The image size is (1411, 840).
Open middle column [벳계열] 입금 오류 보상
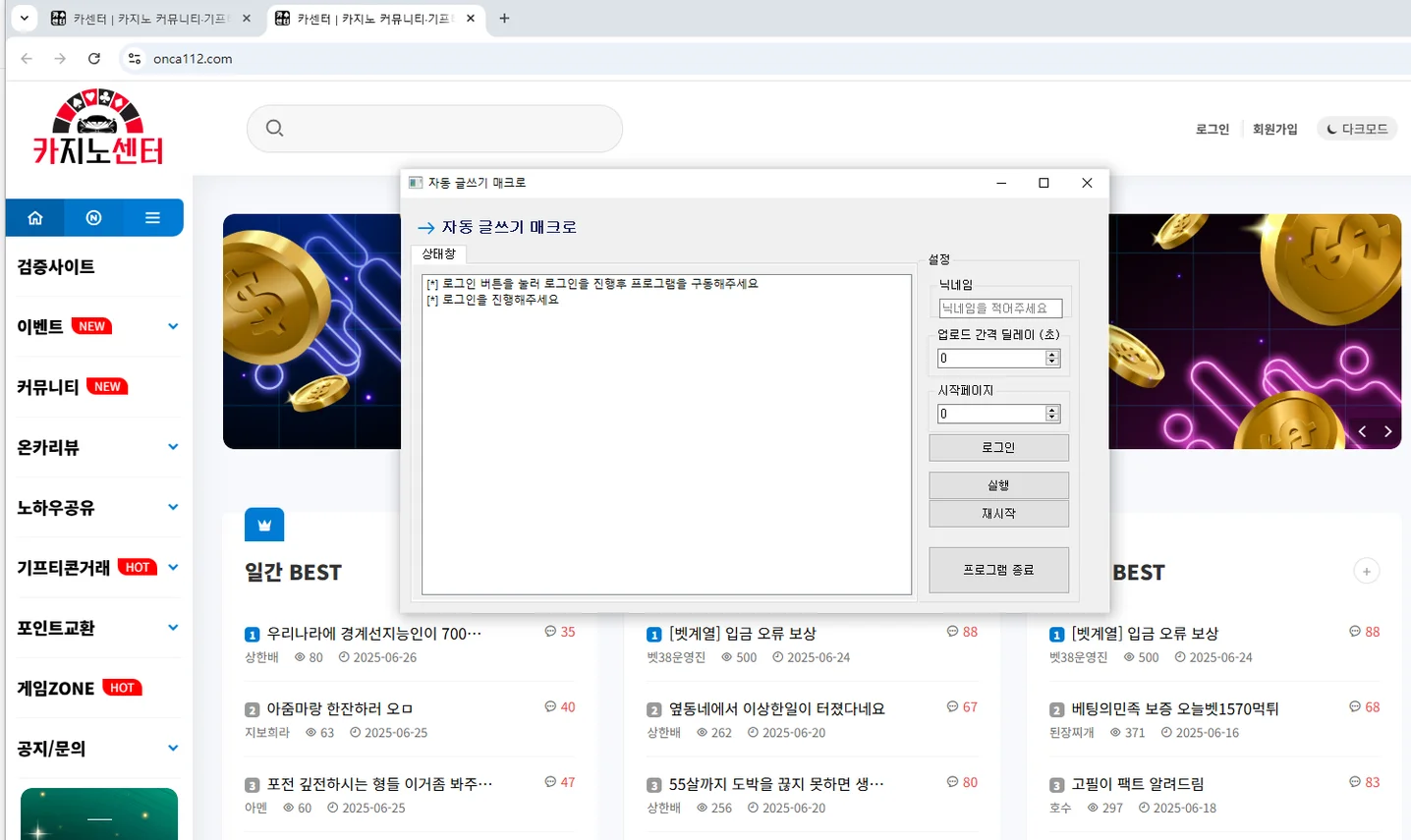[x=743, y=634]
